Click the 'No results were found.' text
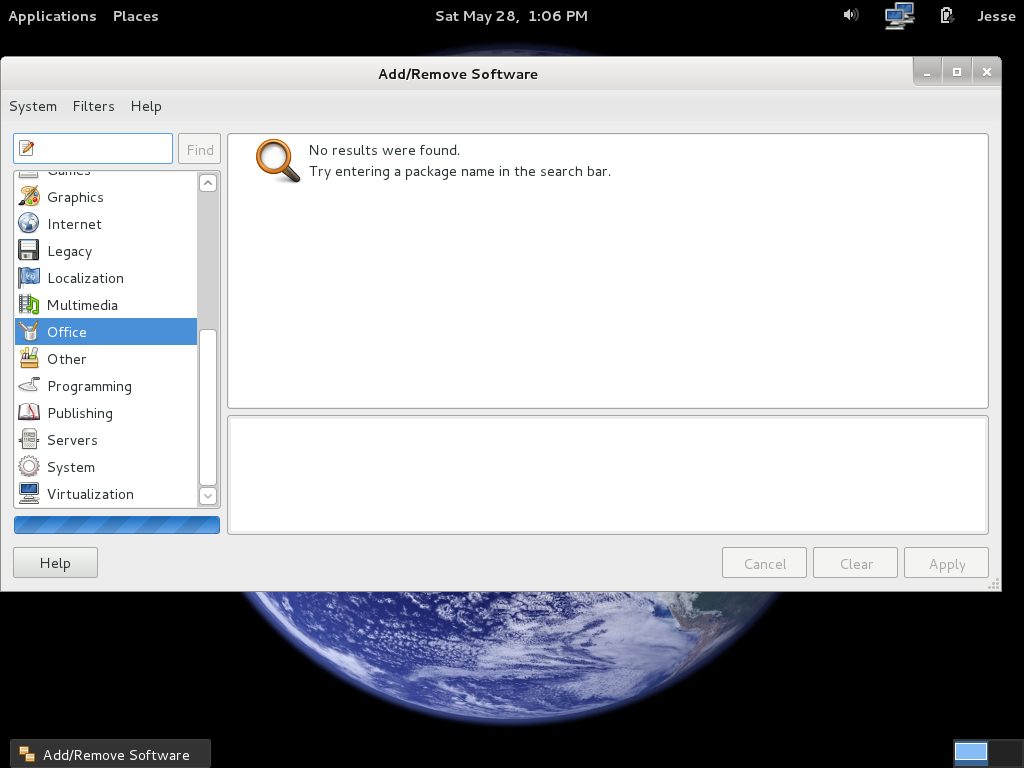The image size is (1024, 768). point(384,150)
